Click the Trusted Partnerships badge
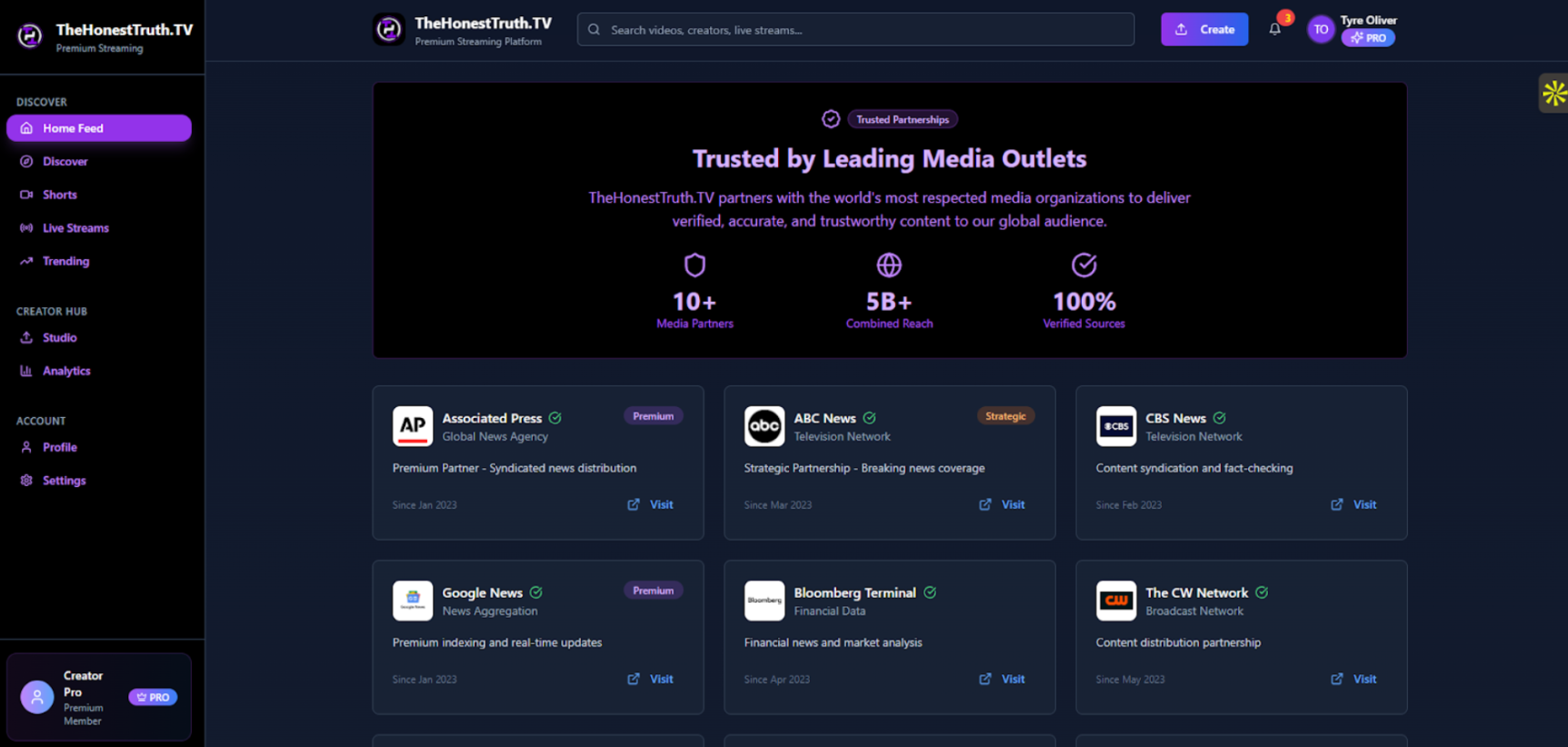The image size is (1568, 747). tap(902, 119)
